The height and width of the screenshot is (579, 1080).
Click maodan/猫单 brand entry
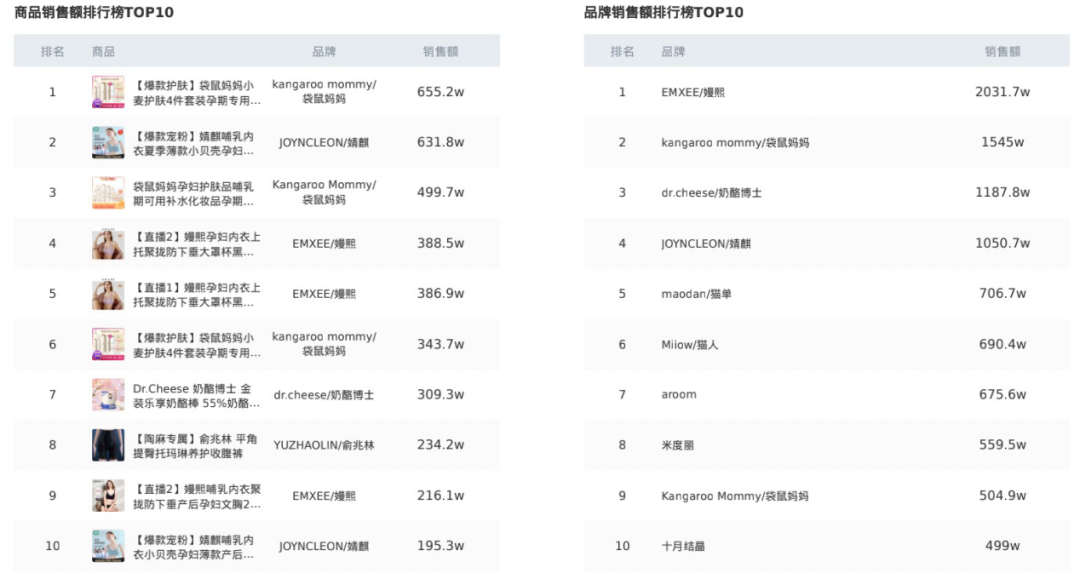(696, 294)
